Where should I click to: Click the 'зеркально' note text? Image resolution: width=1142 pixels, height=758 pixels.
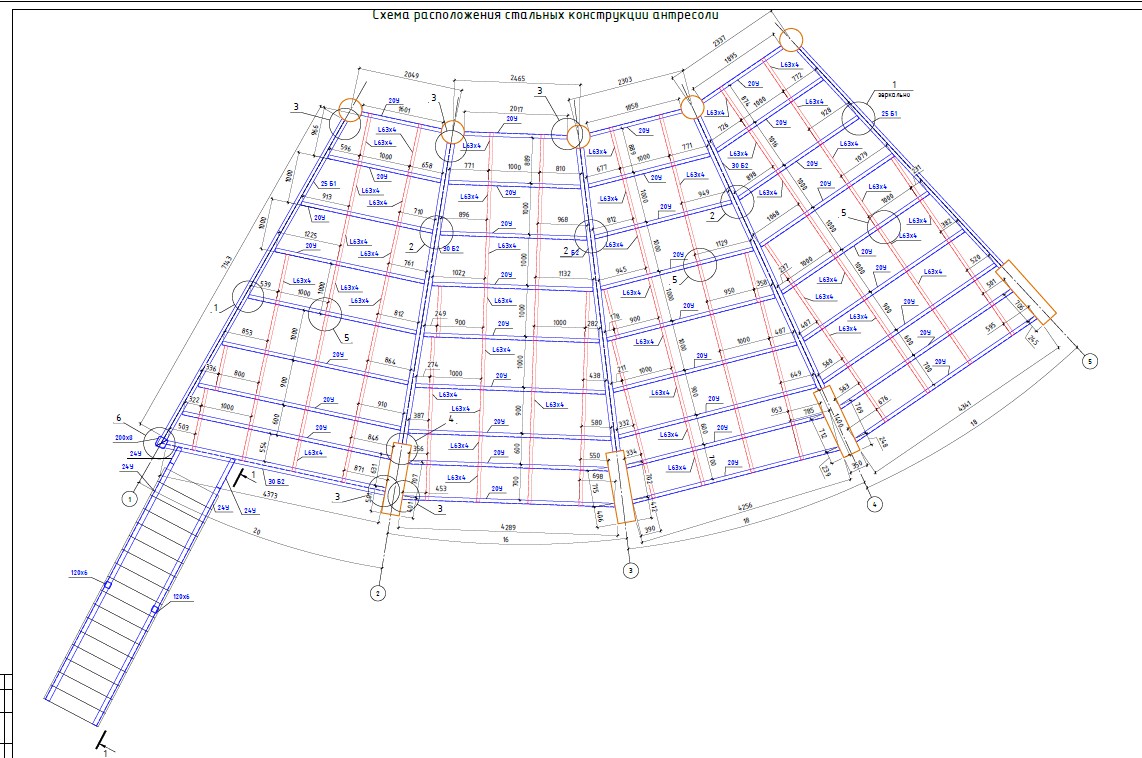[894, 95]
